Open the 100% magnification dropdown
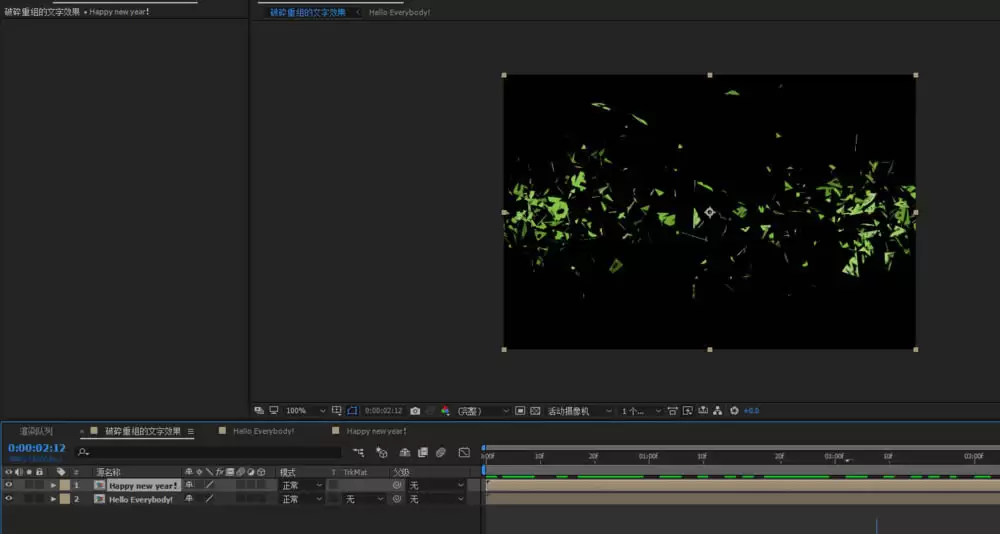The image size is (1000, 534). click(x=305, y=411)
